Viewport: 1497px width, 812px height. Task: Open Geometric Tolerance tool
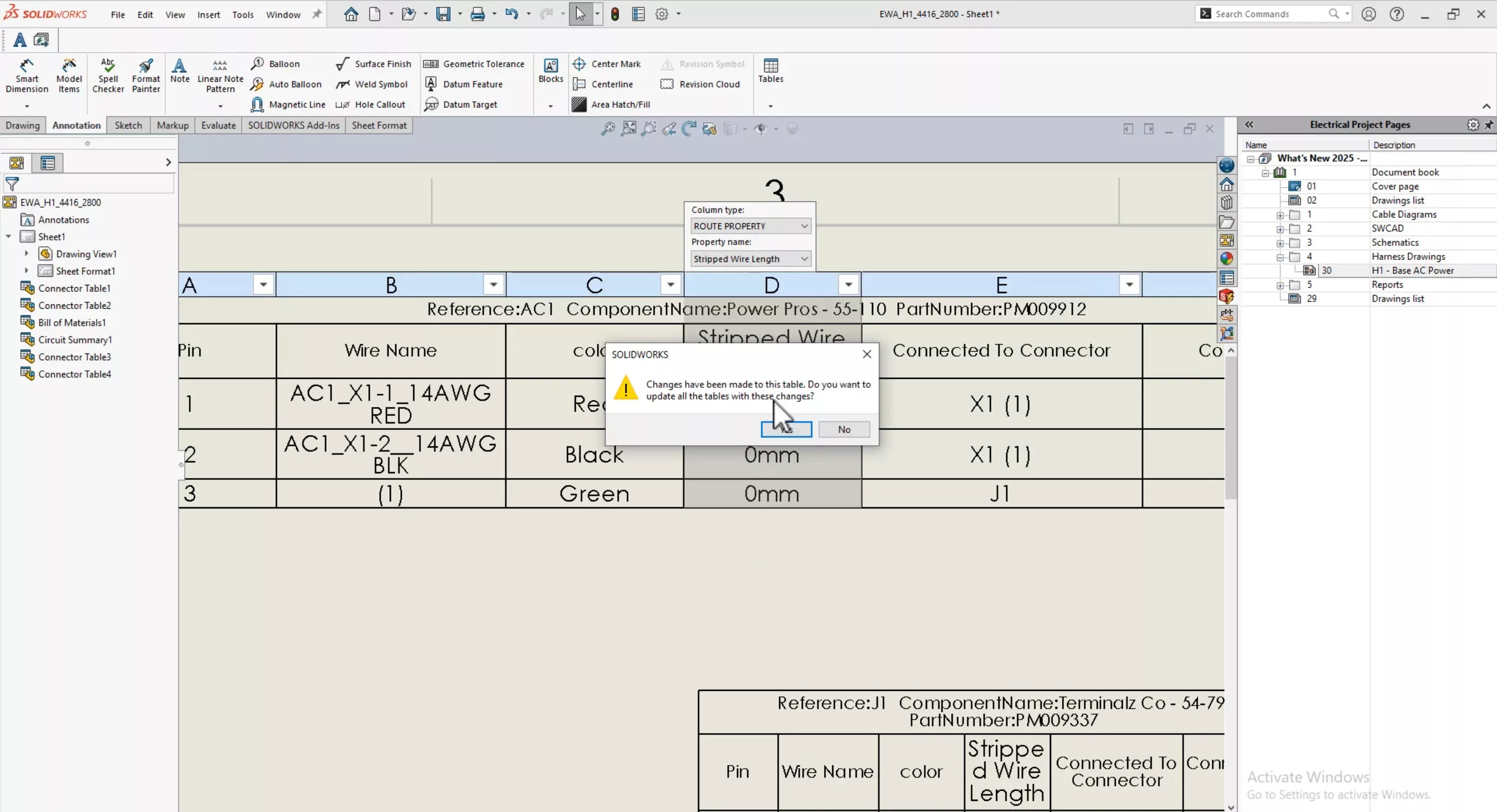coord(474,64)
